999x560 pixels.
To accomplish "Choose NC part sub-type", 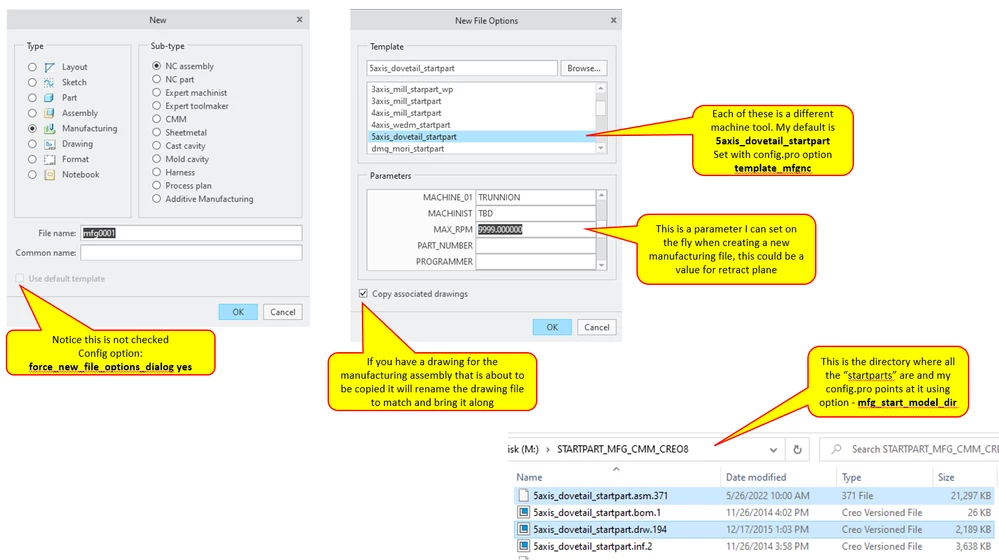I will point(156,79).
